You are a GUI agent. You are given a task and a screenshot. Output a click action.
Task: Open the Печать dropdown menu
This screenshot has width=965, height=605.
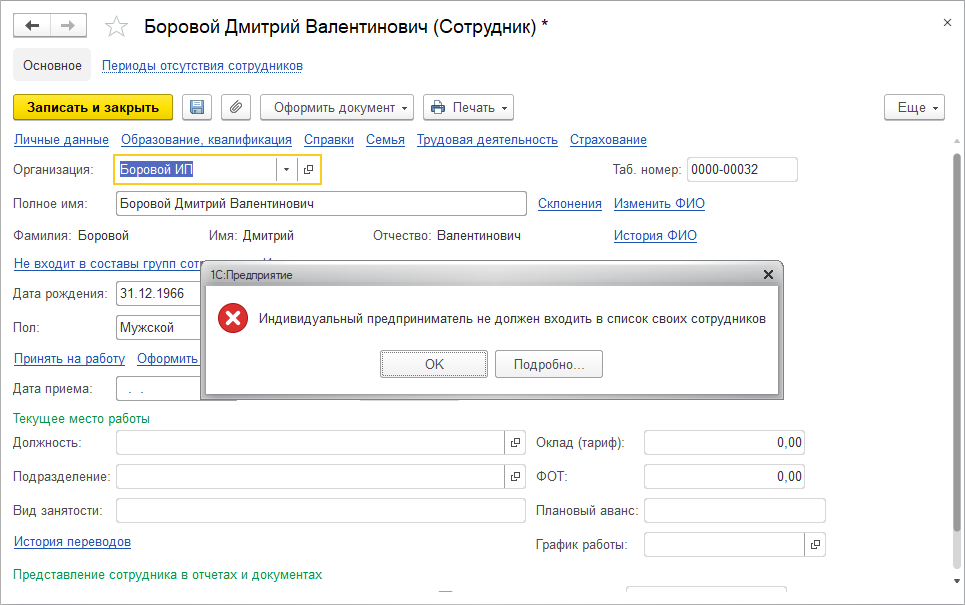pyautogui.click(x=468, y=107)
